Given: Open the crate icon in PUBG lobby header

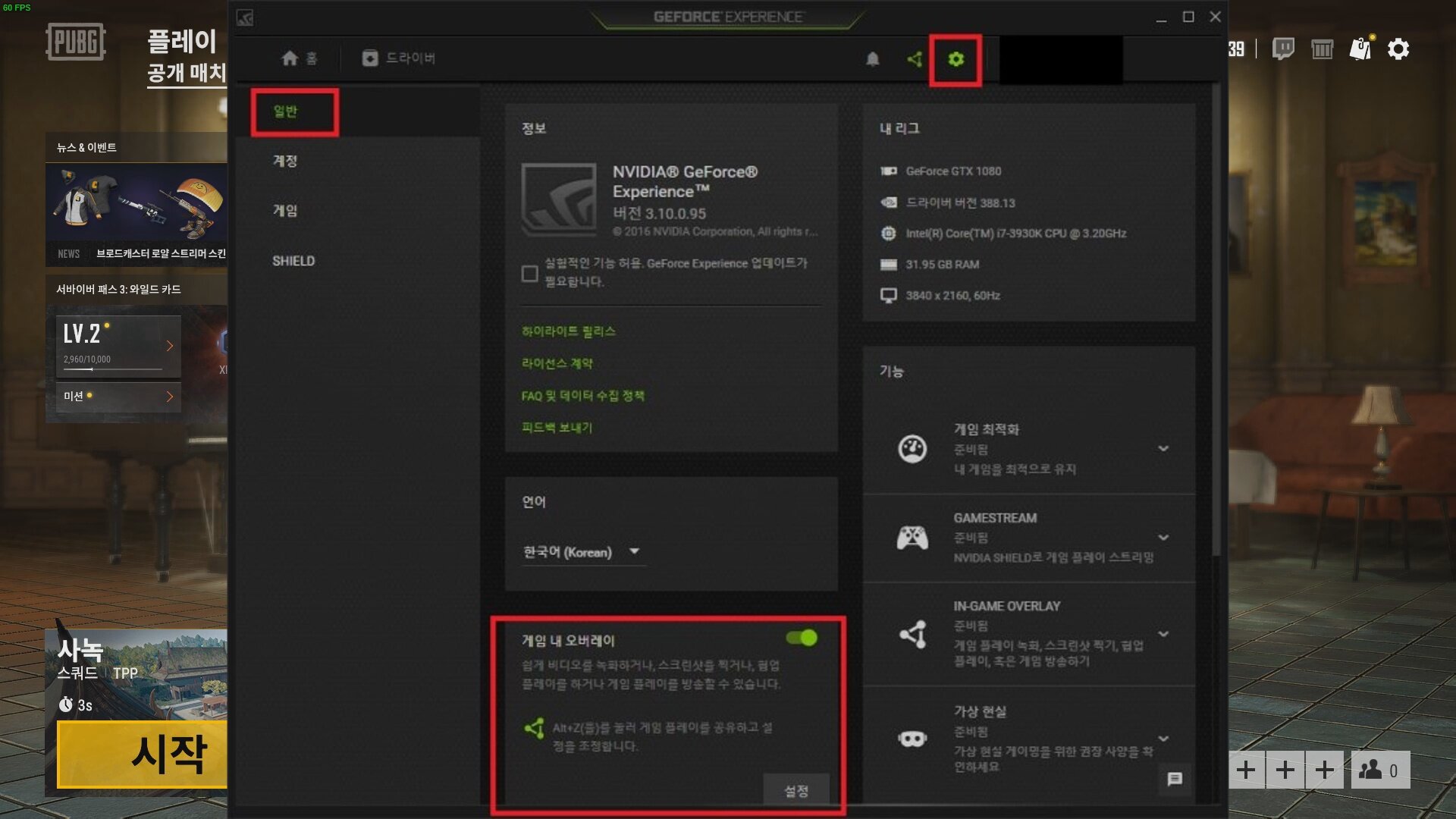Looking at the screenshot, I should (1322, 49).
